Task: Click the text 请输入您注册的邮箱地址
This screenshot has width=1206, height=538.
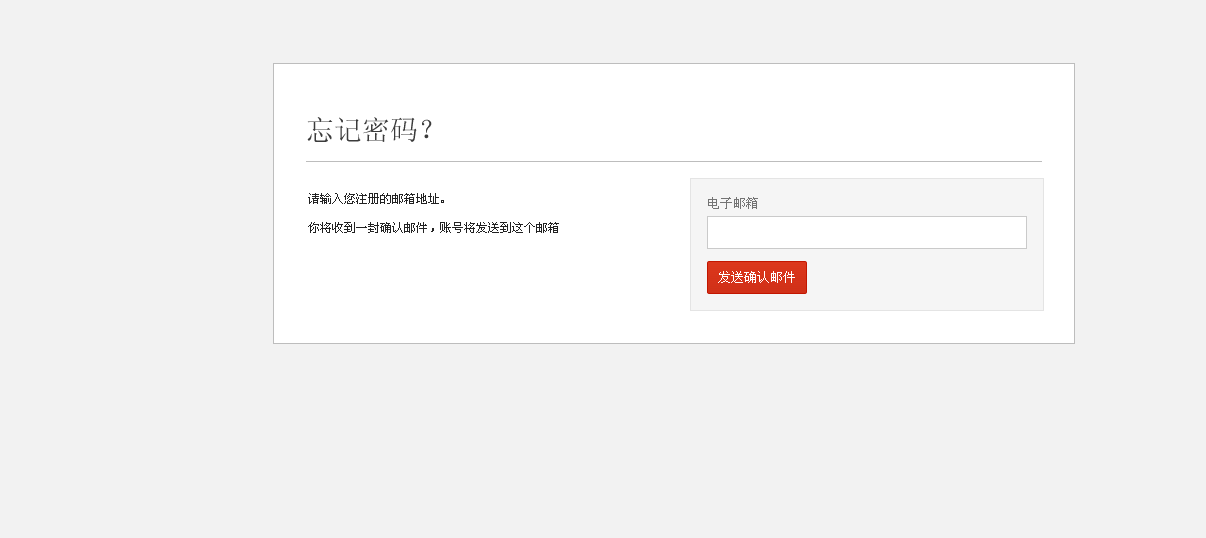Action: pyautogui.click(x=376, y=199)
